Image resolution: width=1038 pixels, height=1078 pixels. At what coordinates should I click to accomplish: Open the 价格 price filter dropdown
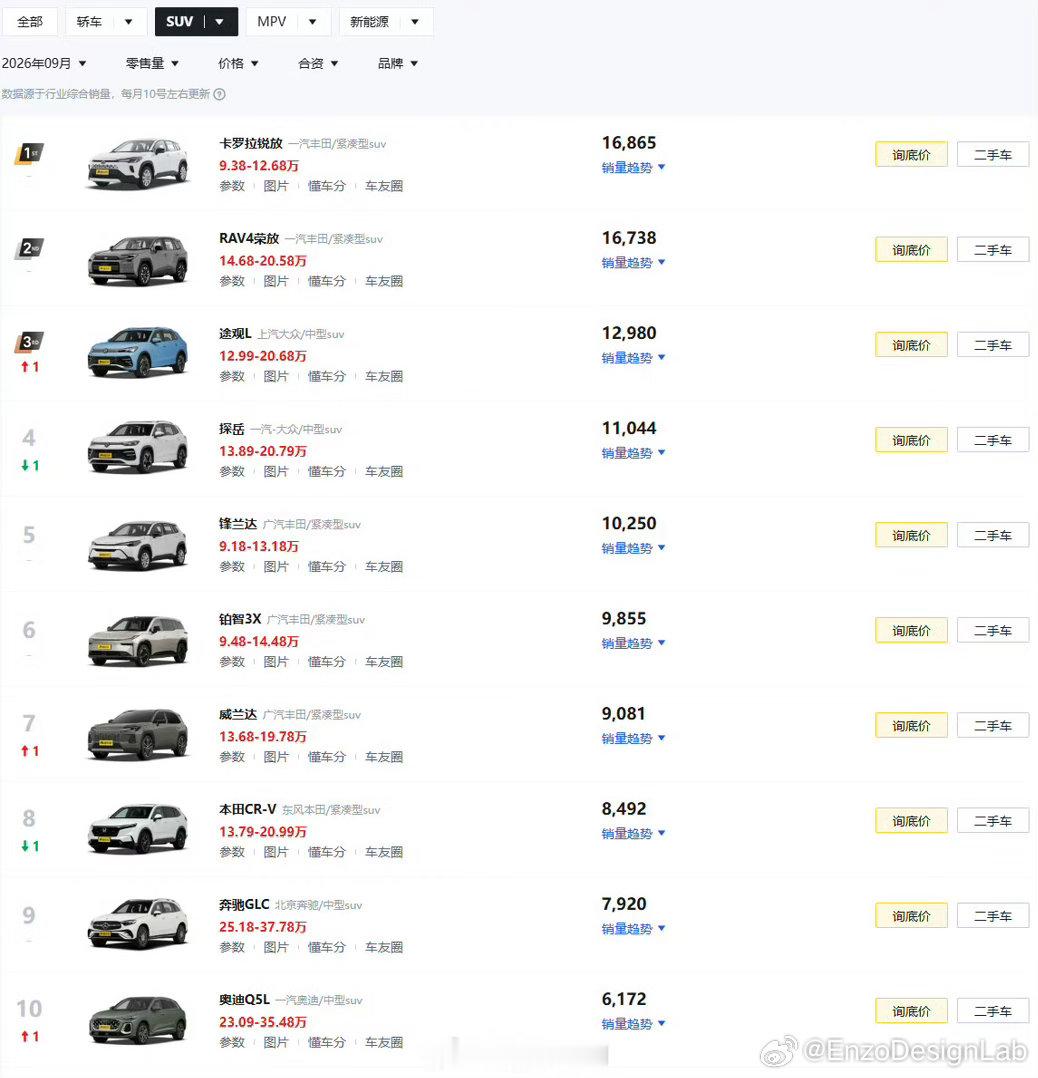238,63
